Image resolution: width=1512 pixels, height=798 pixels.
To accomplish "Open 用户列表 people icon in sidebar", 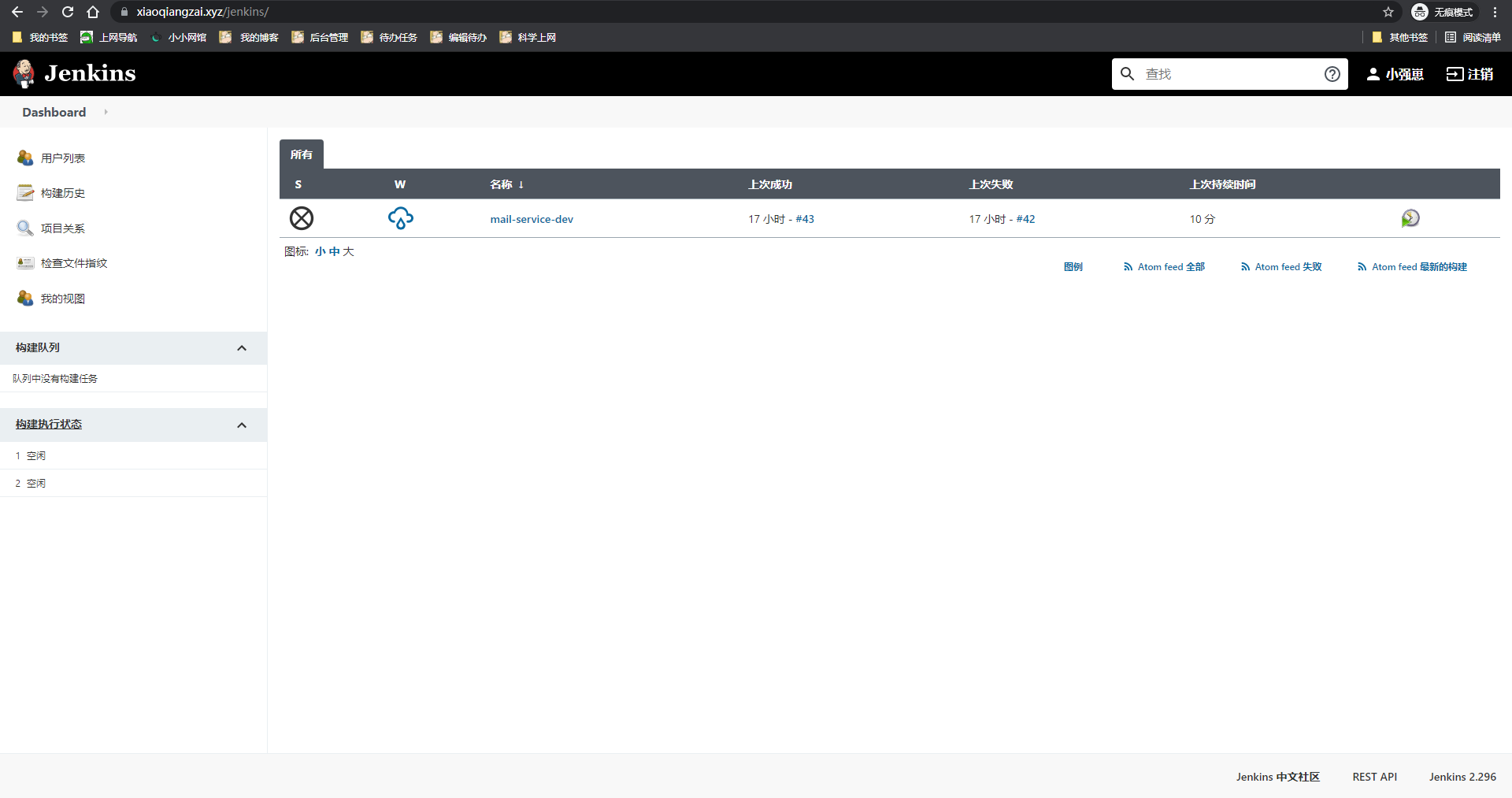I will (x=25, y=158).
